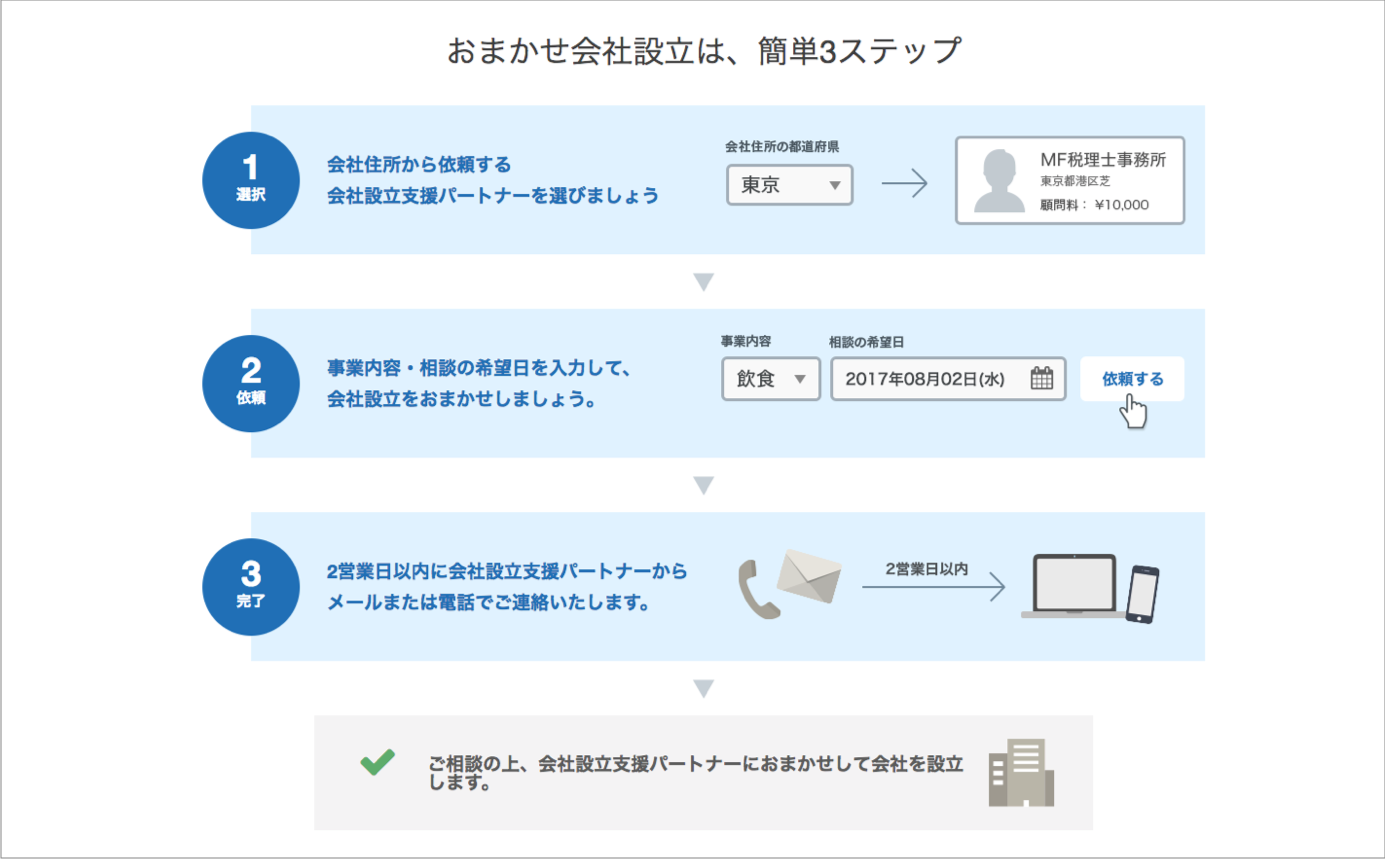Click the calendar icon in date field

(1042, 379)
